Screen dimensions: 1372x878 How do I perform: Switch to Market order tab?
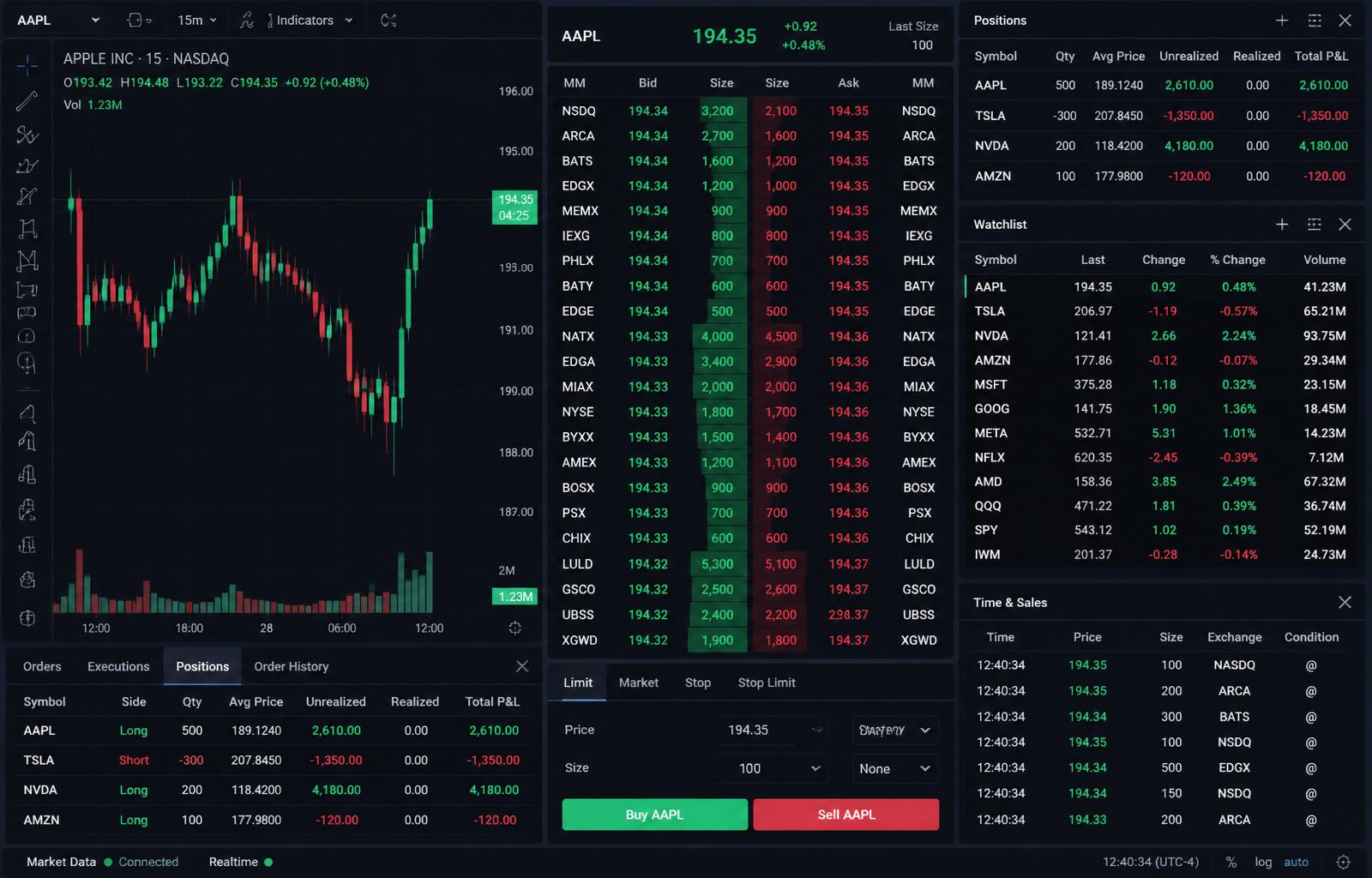pos(639,683)
